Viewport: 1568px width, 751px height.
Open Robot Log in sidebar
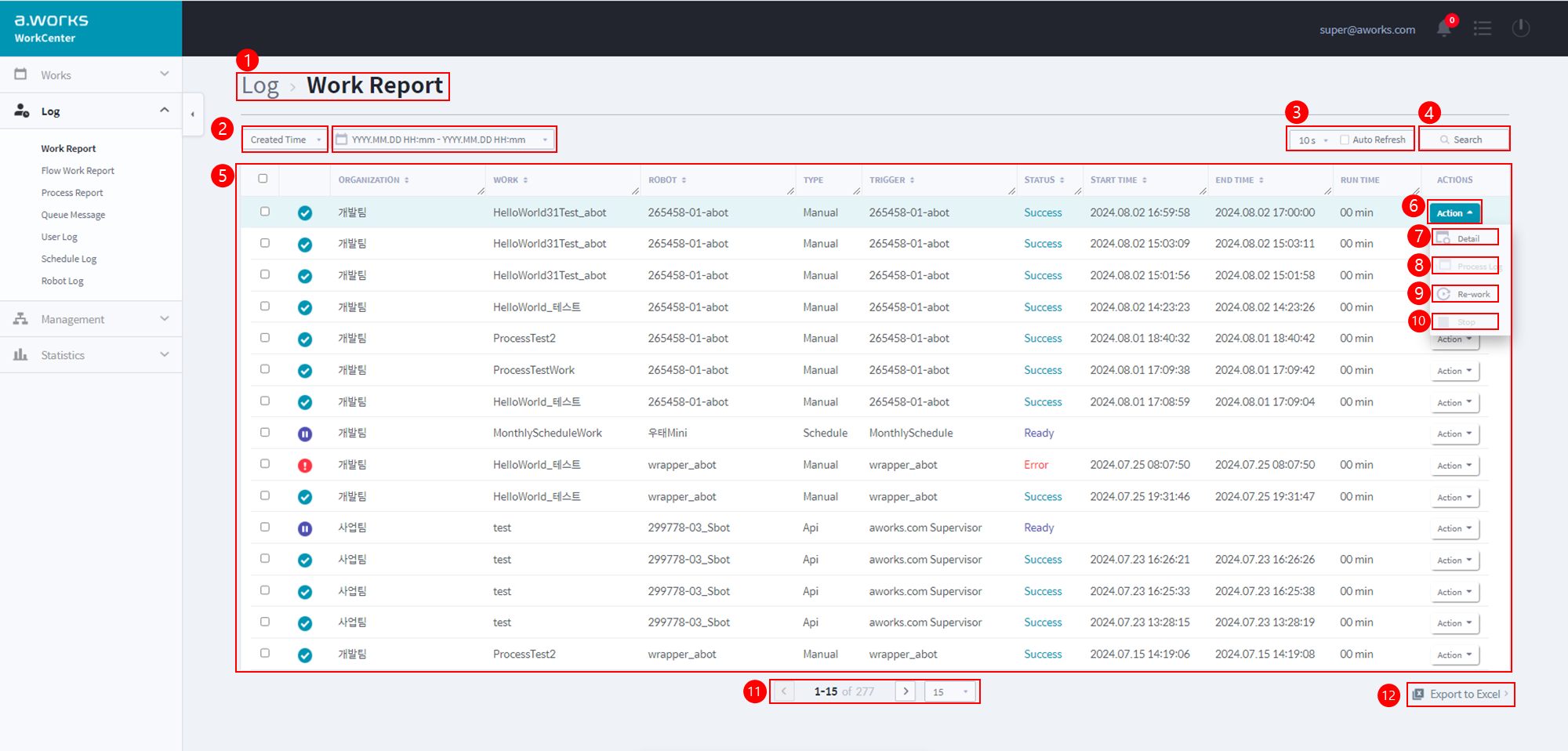pos(63,281)
